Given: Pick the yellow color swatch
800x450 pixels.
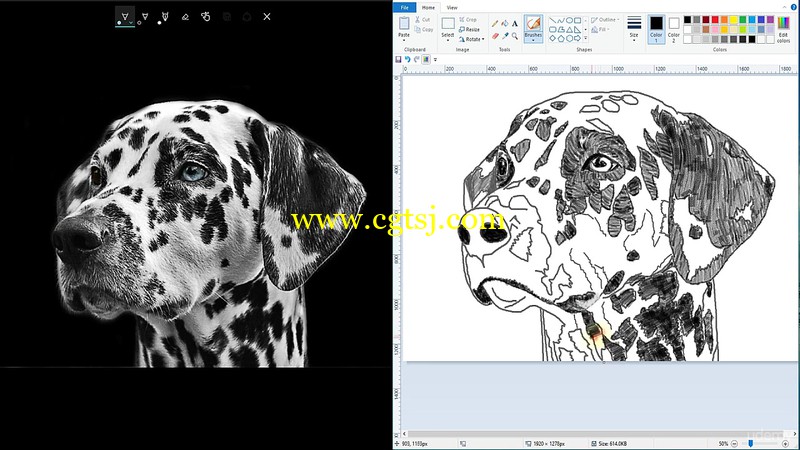Looking at the screenshot, I should tap(734, 19).
